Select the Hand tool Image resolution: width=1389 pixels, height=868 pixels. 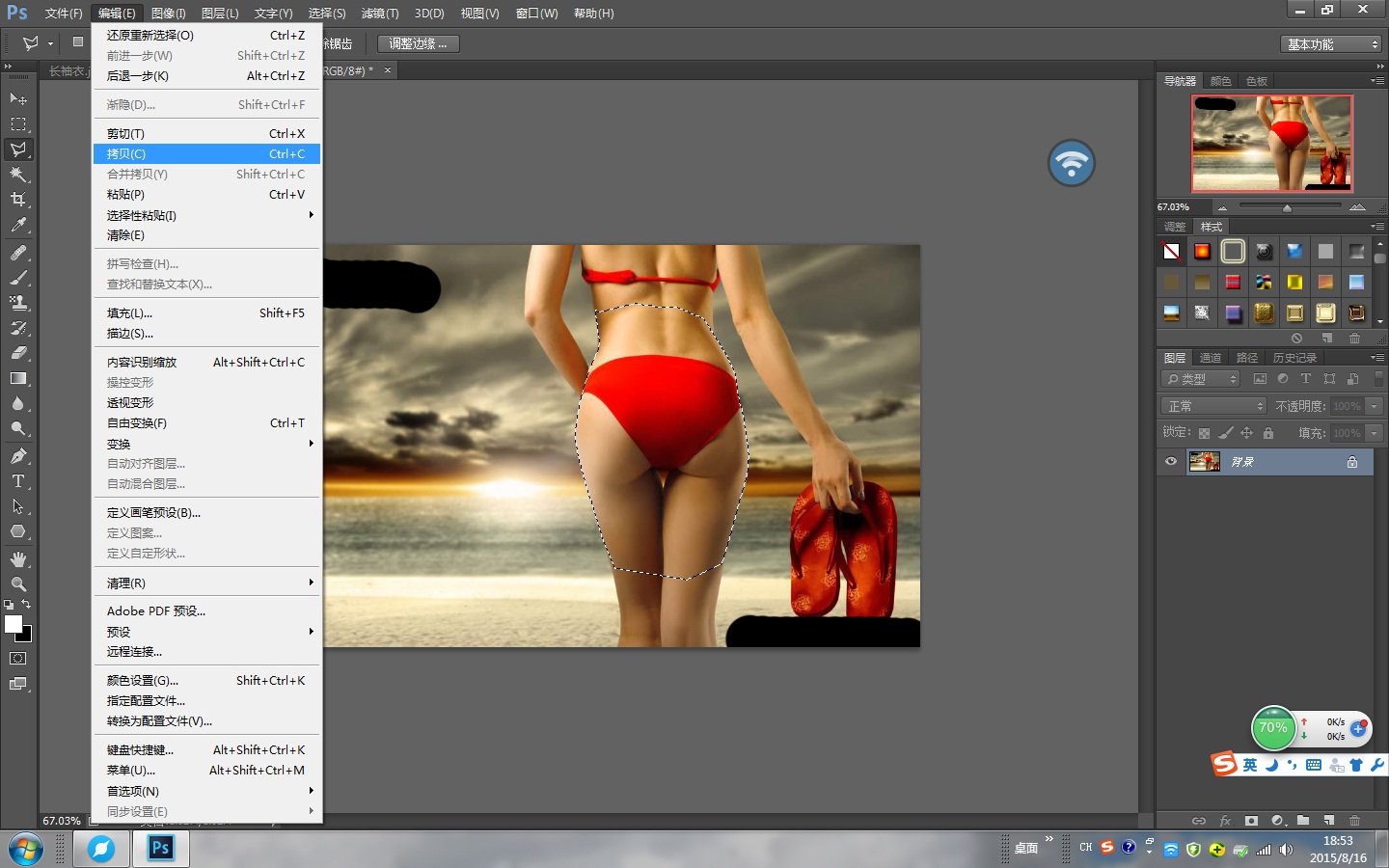coord(18,559)
